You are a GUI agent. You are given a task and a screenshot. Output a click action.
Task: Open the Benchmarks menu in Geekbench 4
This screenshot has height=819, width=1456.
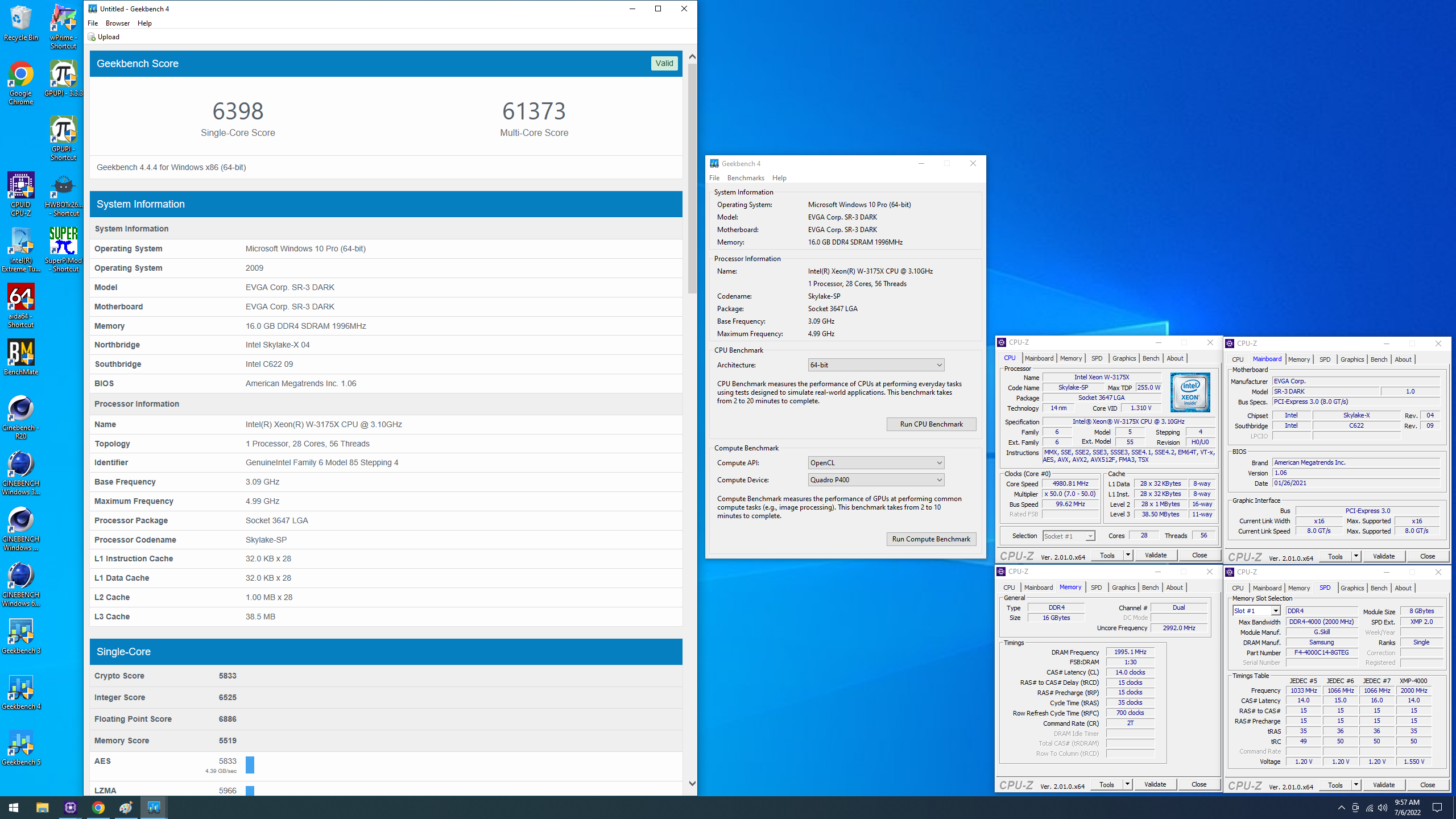coord(746,178)
